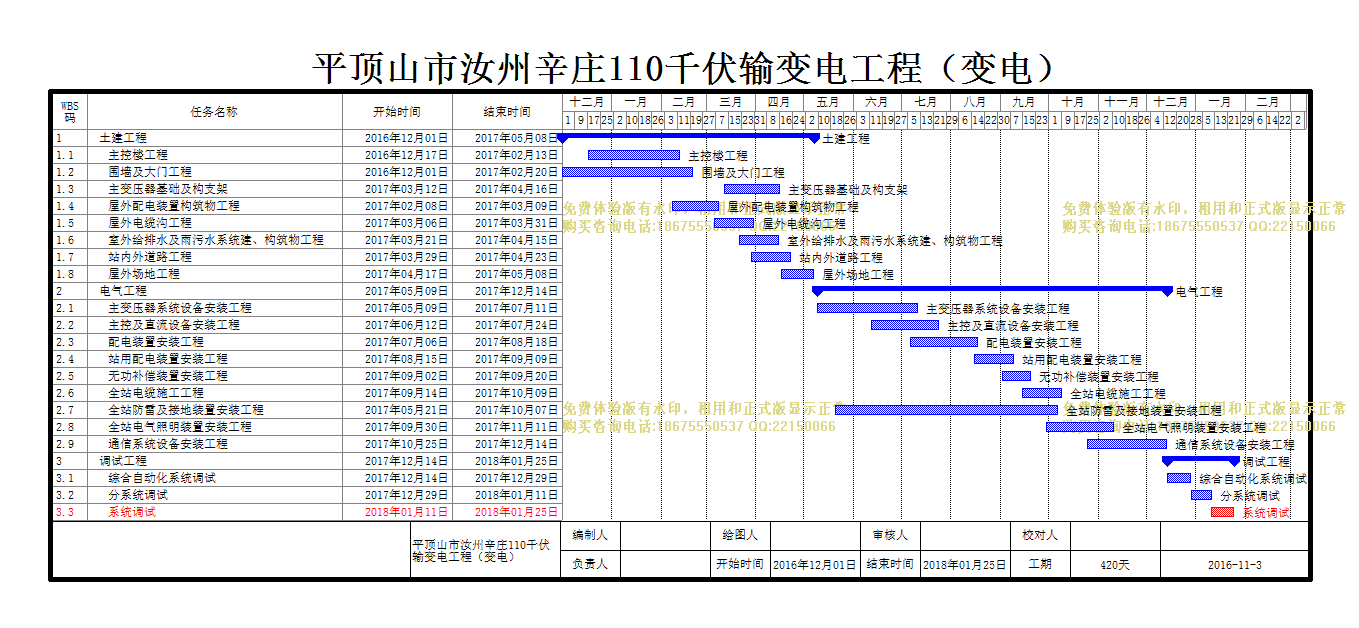
Task: Click end date 2017年08月18日 of 配电装置安装工程
Action: [x=516, y=342]
